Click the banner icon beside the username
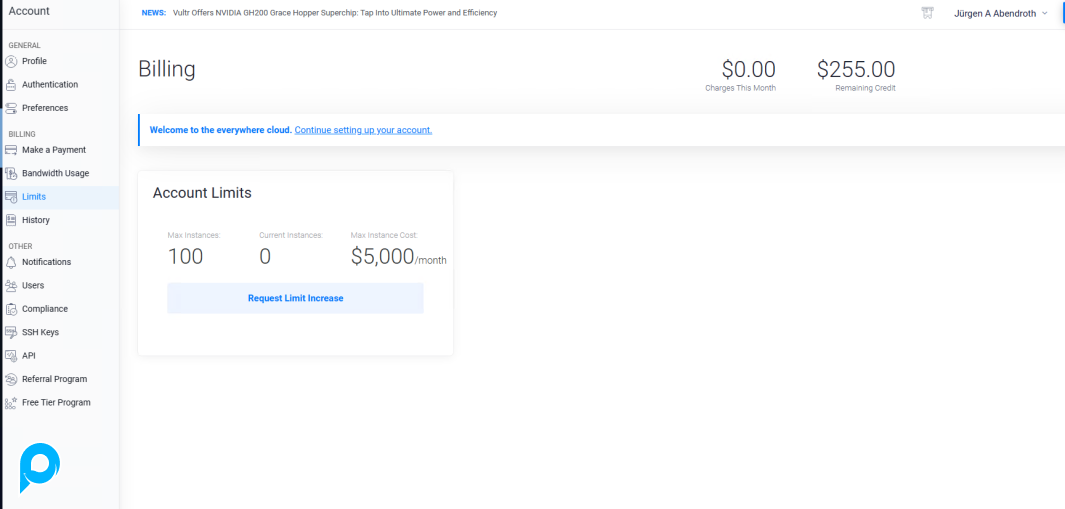 click(x=927, y=13)
